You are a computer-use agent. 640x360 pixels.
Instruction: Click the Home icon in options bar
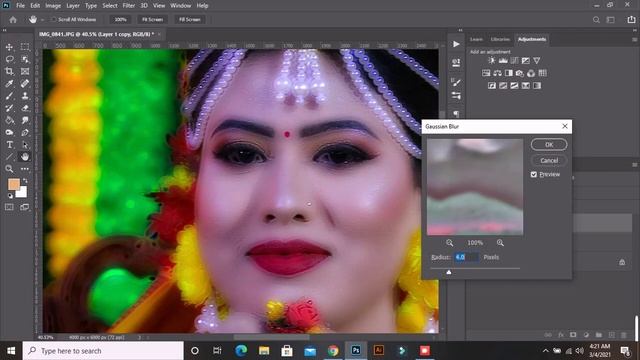[13, 20]
